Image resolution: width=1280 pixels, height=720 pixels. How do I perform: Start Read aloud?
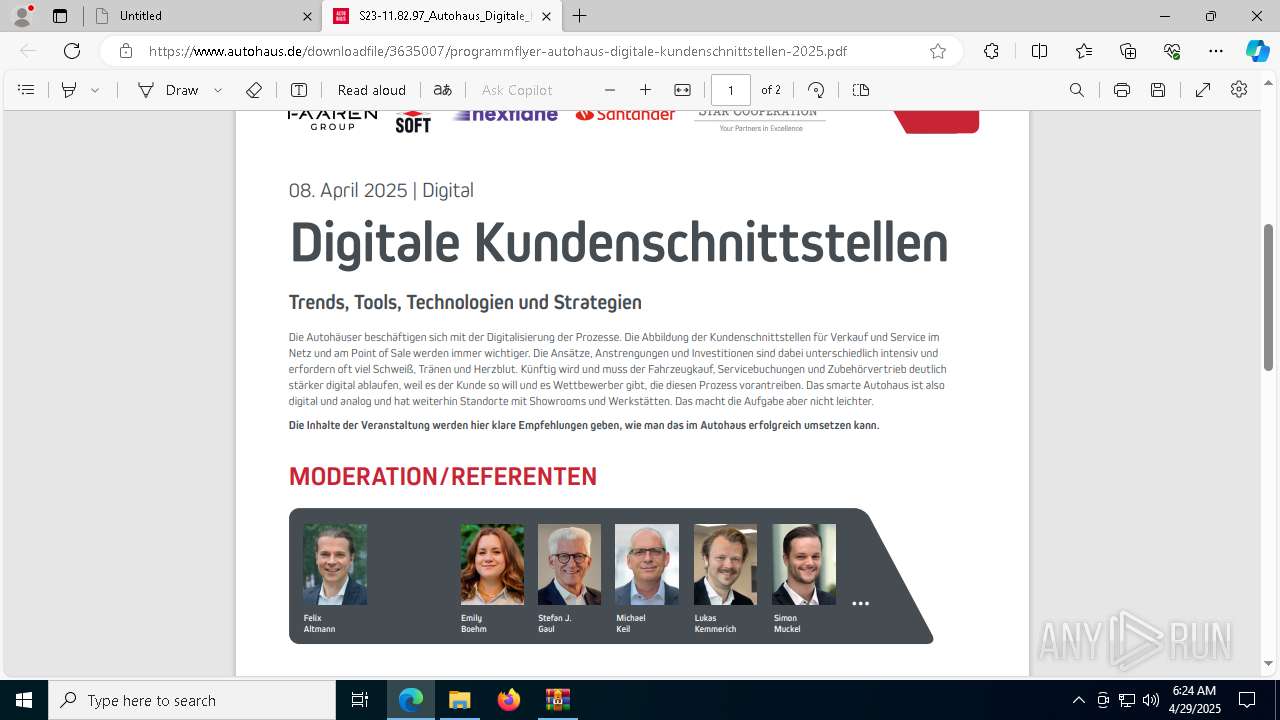coord(371,90)
